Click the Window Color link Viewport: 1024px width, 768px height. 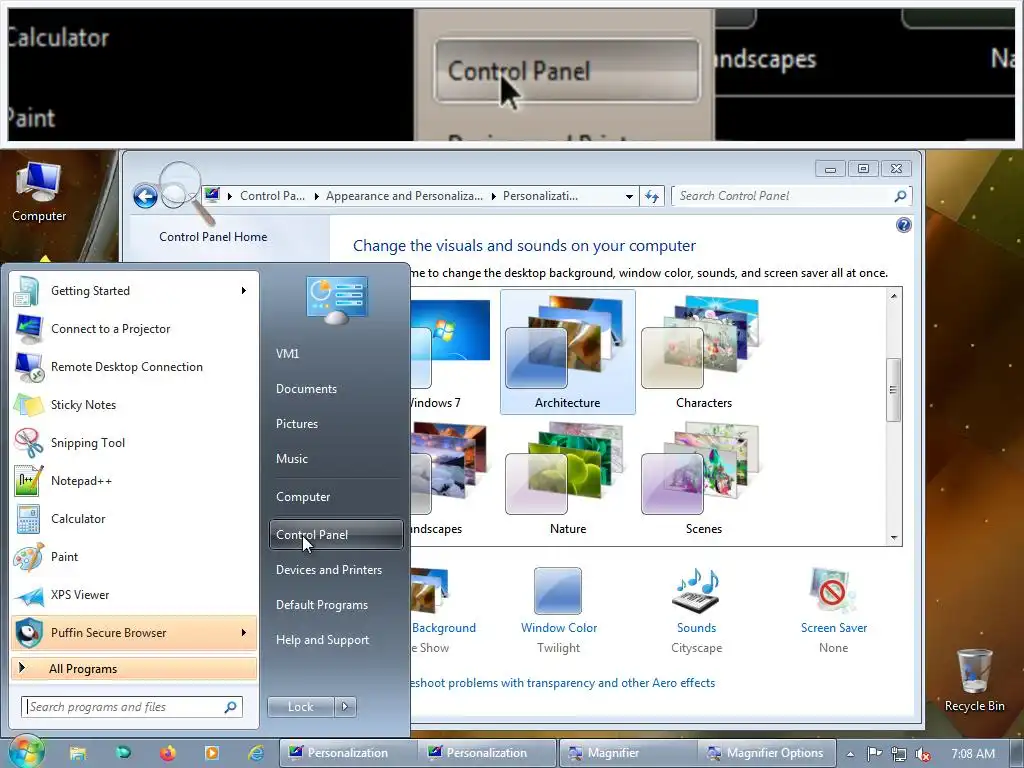tap(558, 628)
